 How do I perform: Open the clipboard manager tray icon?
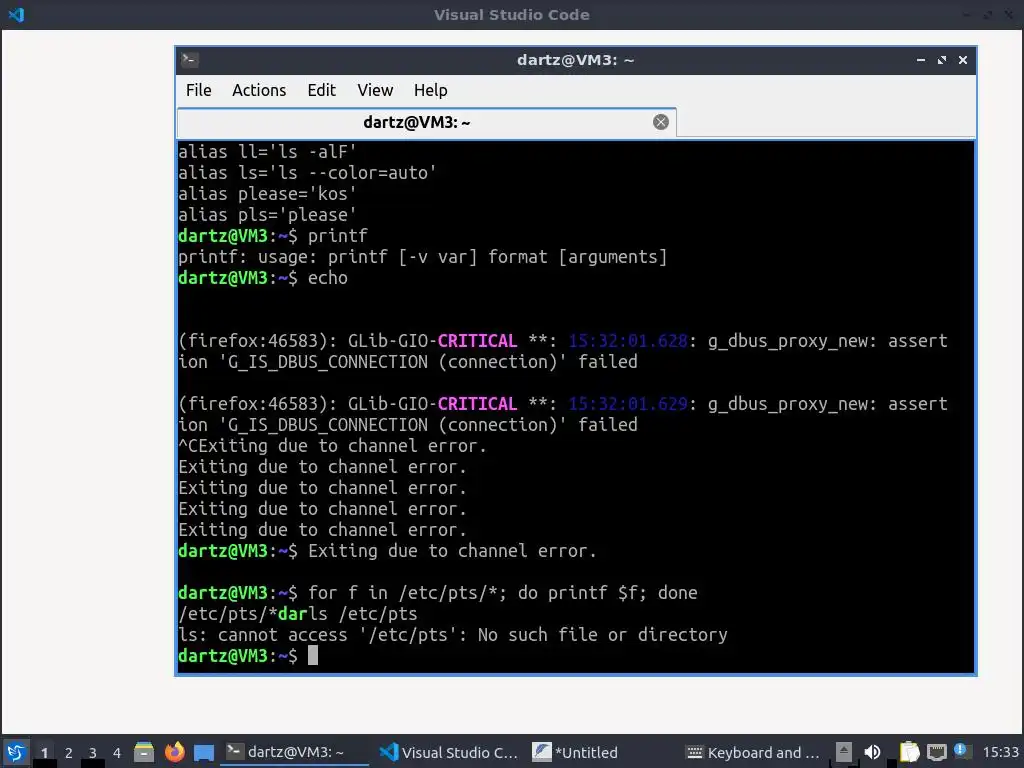tap(909, 752)
